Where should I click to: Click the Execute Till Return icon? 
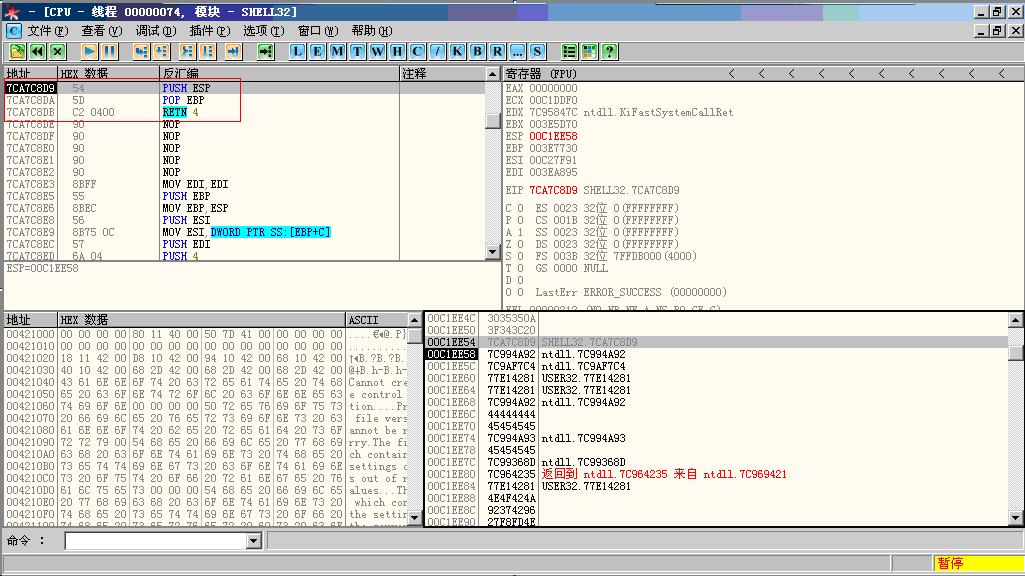(x=233, y=52)
